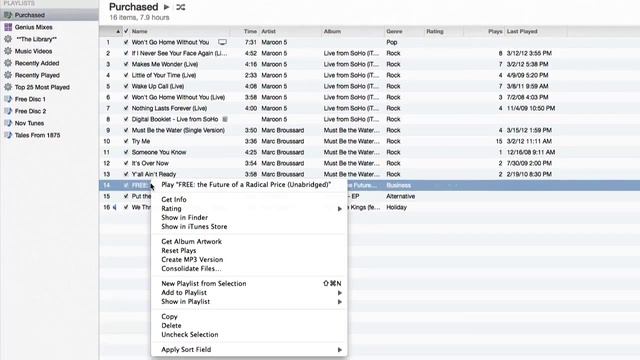
Task: Open Nov Tunes playlist
Action: [x=29, y=123]
